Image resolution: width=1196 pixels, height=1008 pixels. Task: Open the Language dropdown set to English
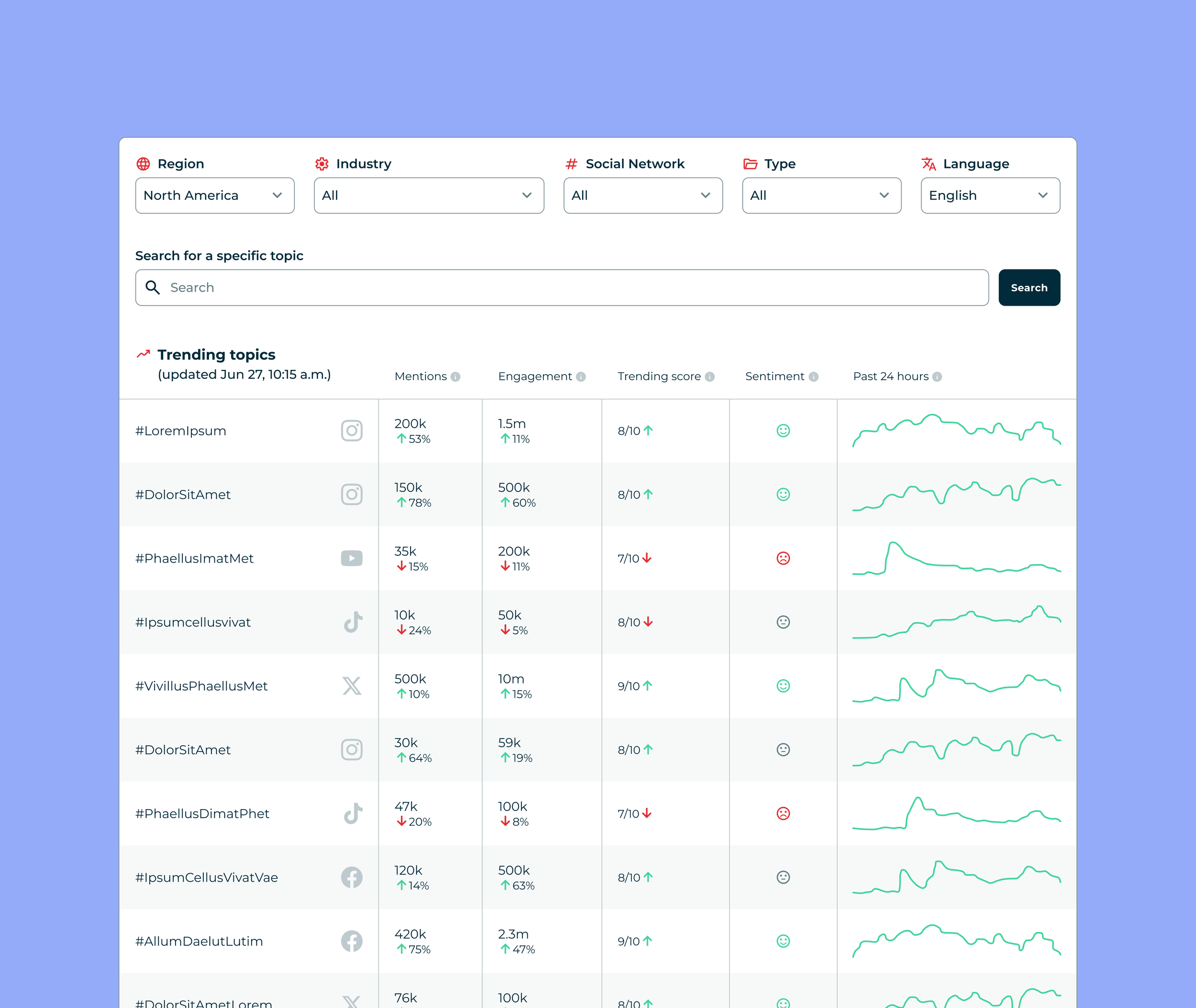pyautogui.click(x=990, y=195)
